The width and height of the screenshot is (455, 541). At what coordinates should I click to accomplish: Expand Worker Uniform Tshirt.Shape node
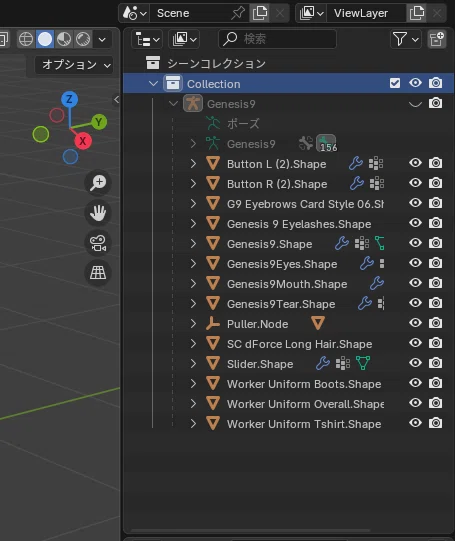193,424
